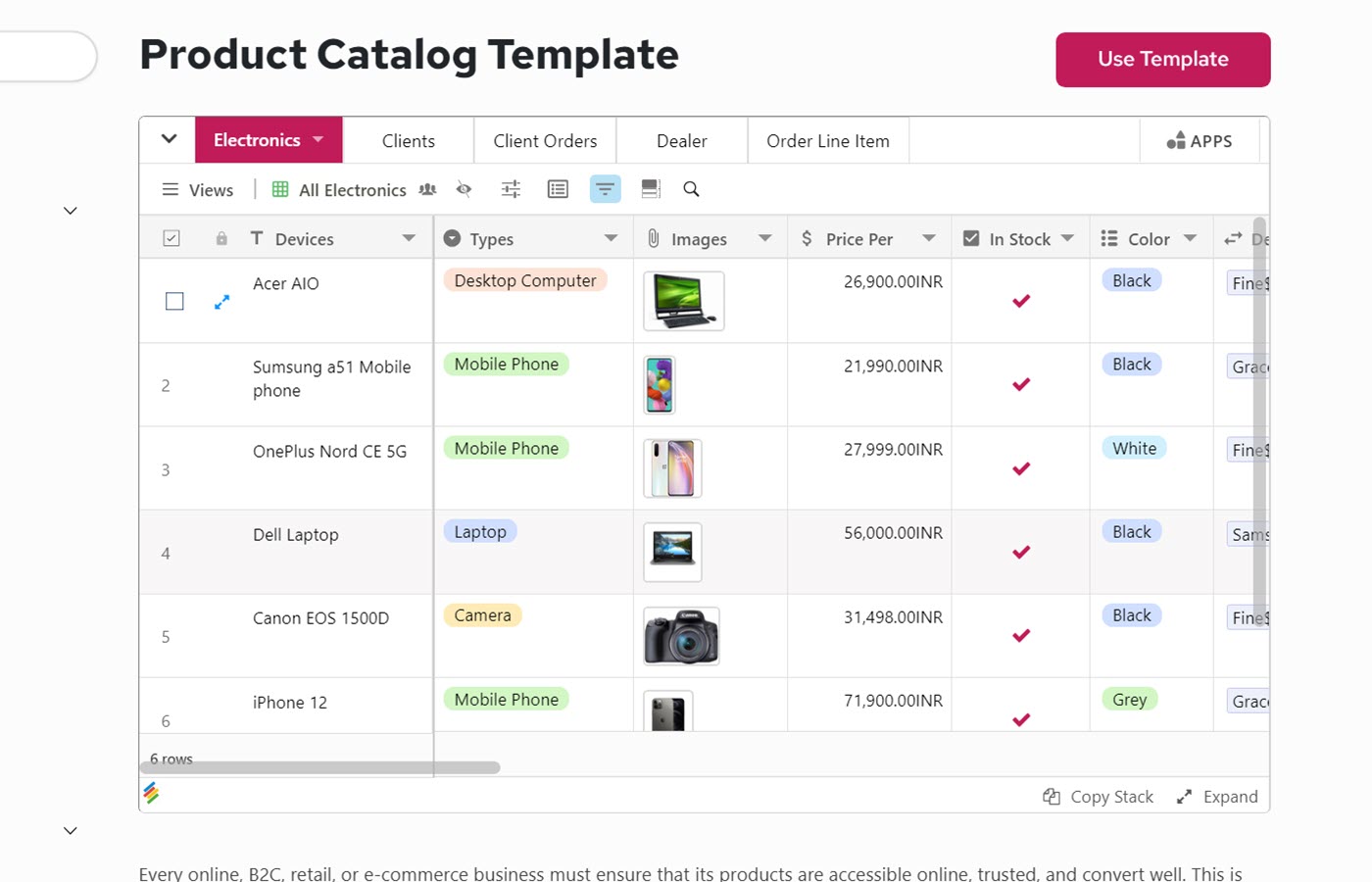Click the Copy Stack link

[x=1112, y=797]
